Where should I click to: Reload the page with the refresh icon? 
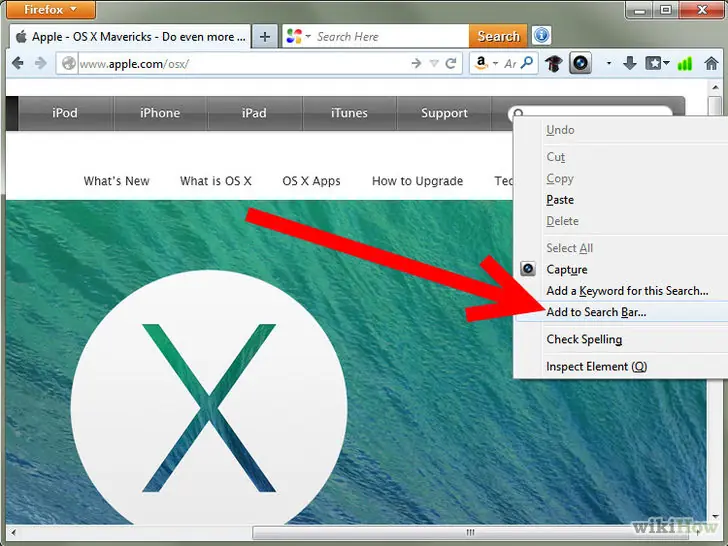[x=451, y=63]
